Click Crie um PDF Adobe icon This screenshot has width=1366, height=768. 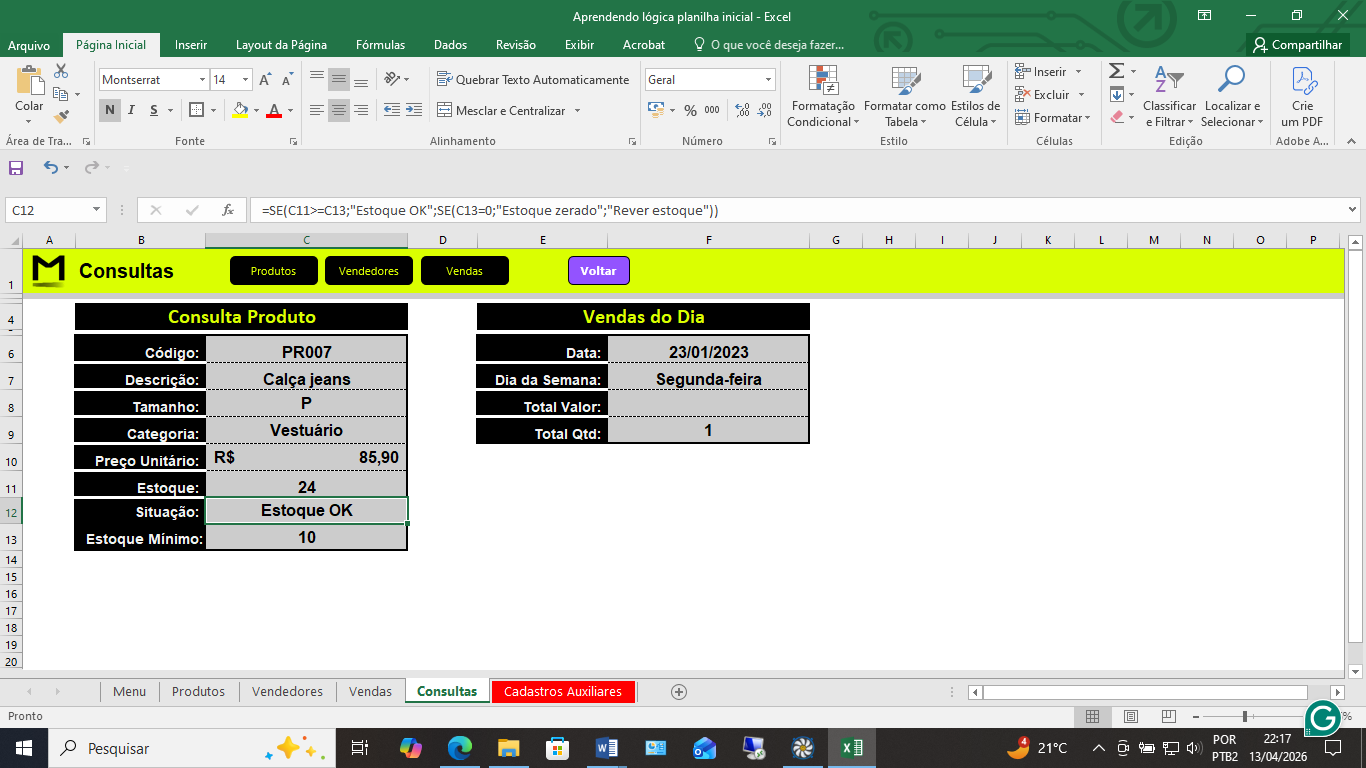click(x=1302, y=97)
